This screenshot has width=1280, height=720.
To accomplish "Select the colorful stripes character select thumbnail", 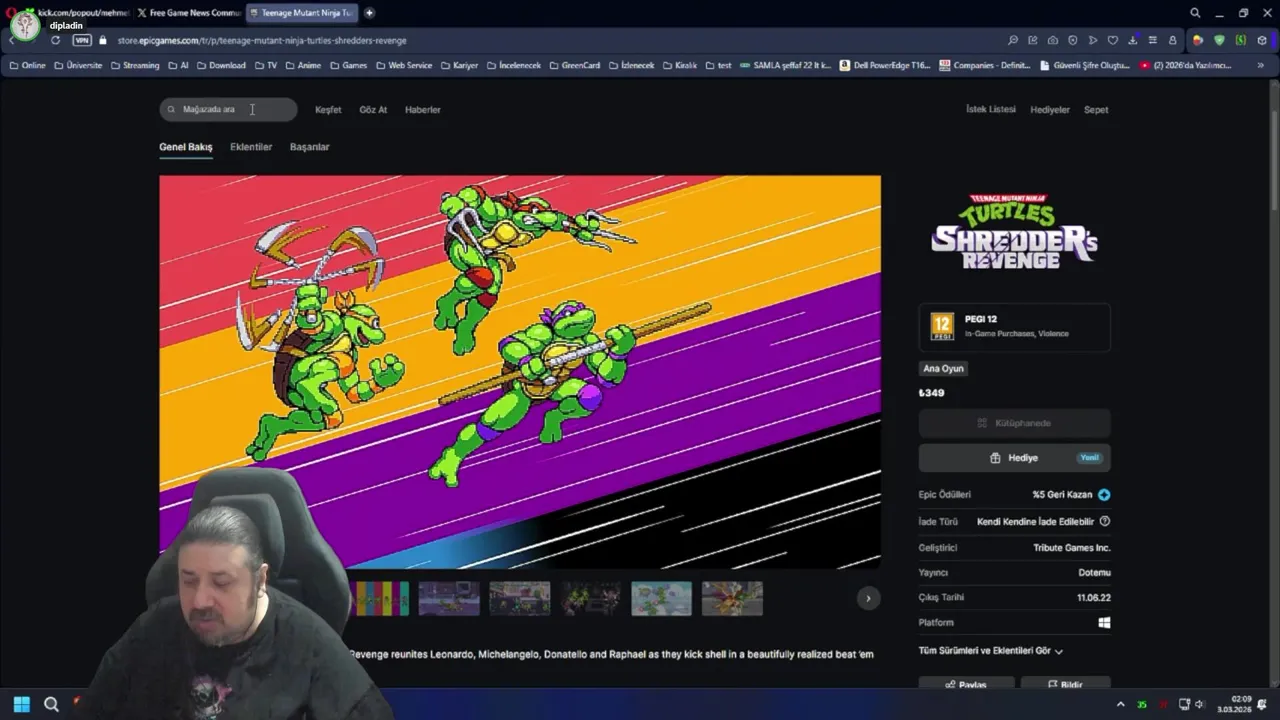I will [x=382, y=598].
